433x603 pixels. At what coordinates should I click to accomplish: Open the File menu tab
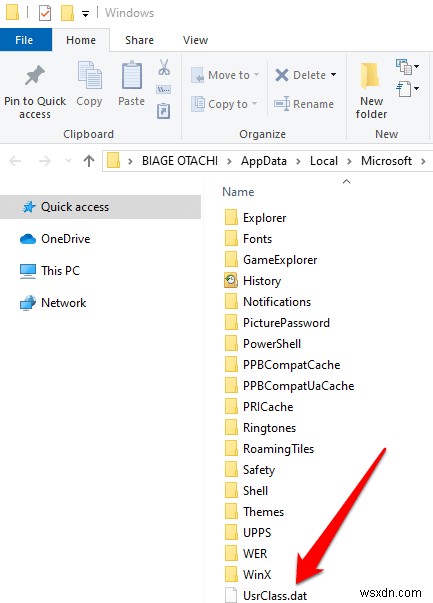(24, 40)
